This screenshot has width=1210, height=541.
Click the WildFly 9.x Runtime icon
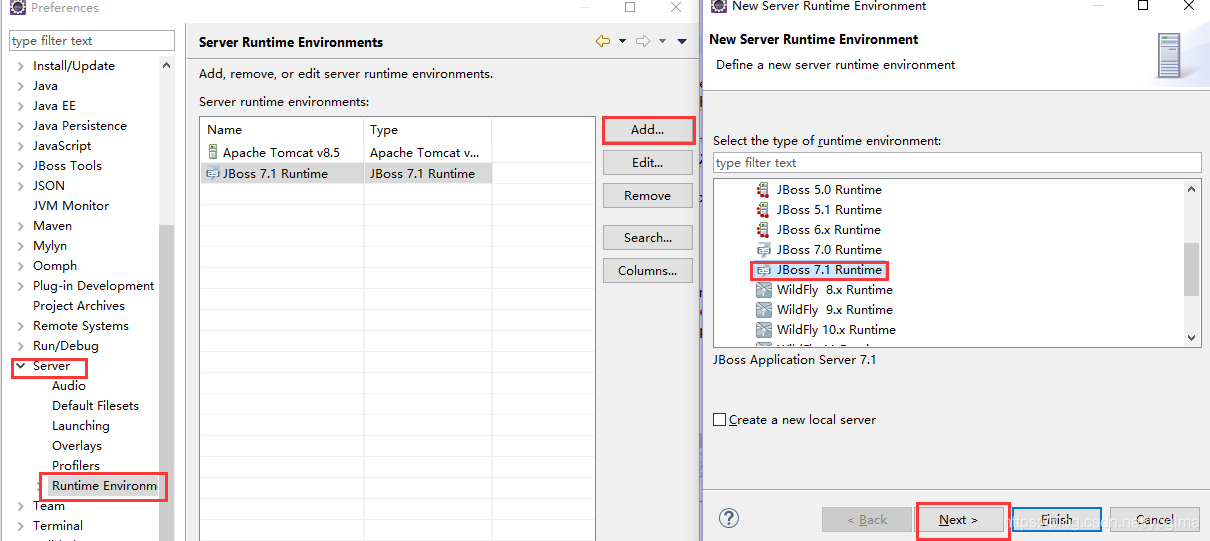pos(764,309)
